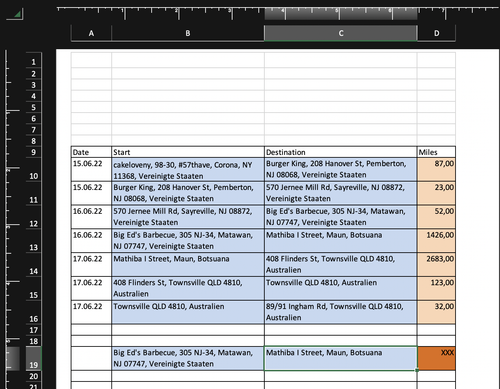This screenshot has width=500, height=389.
Task: Click start cell Big Ed's Barbecue in row 13
Action: coord(188,241)
